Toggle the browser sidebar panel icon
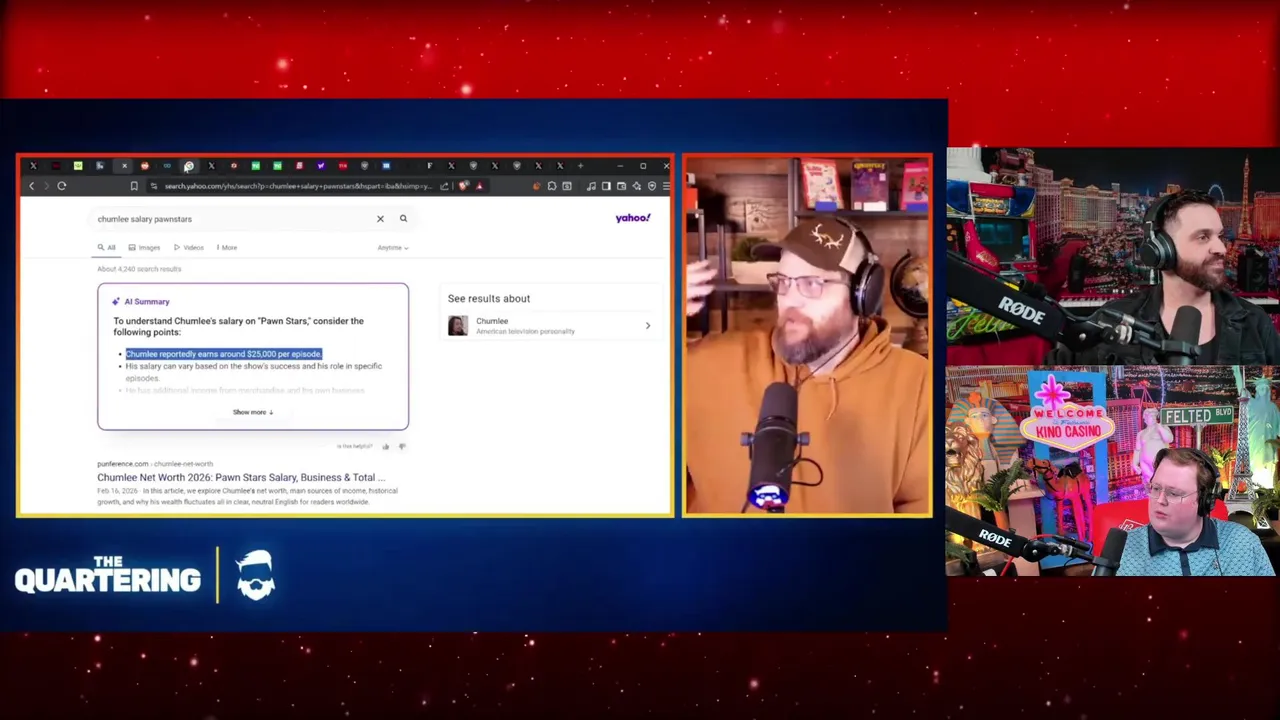Viewport: 1280px width, 720px height. (606, 186)
